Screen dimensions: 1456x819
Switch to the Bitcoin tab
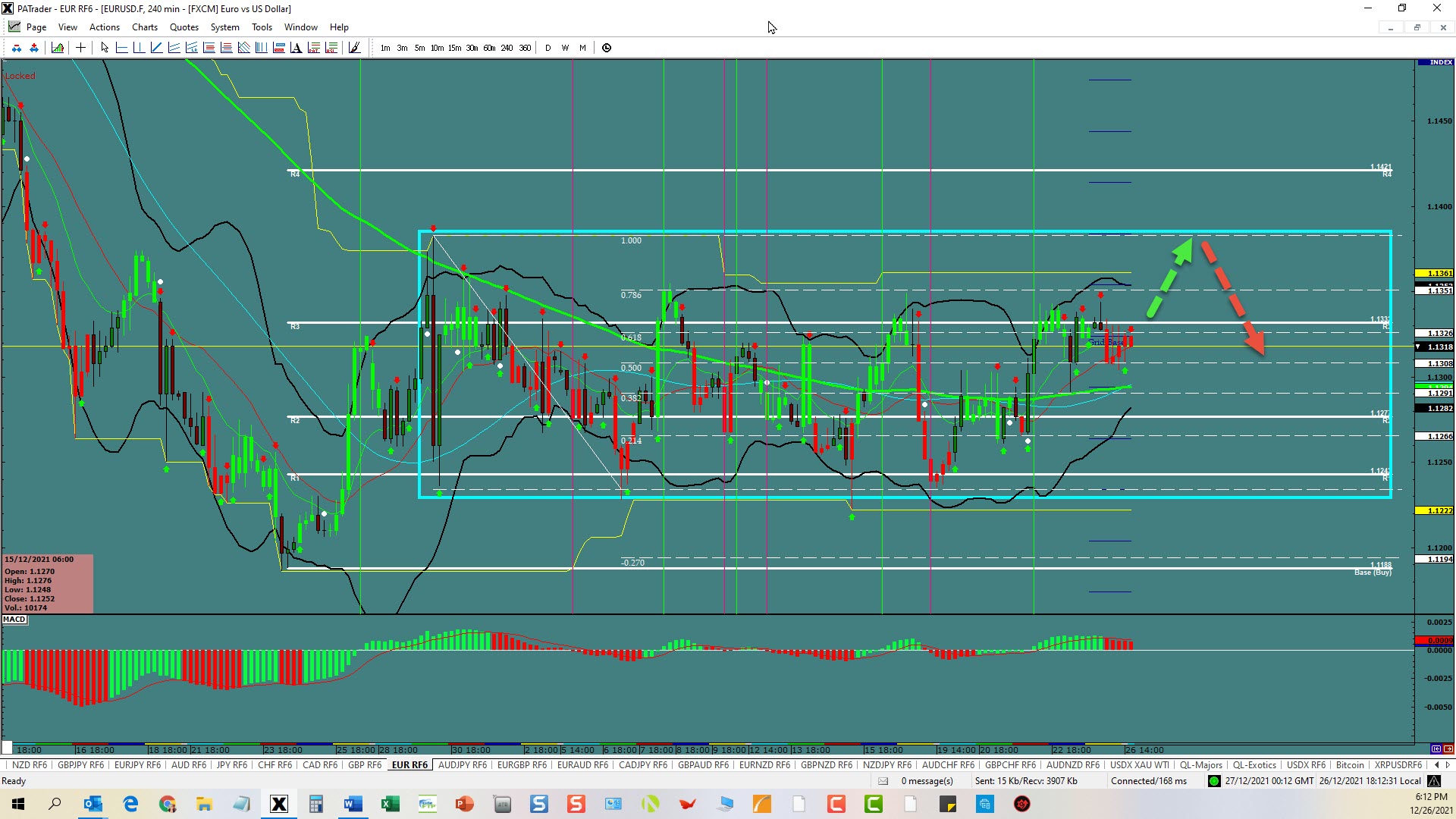1350,765
